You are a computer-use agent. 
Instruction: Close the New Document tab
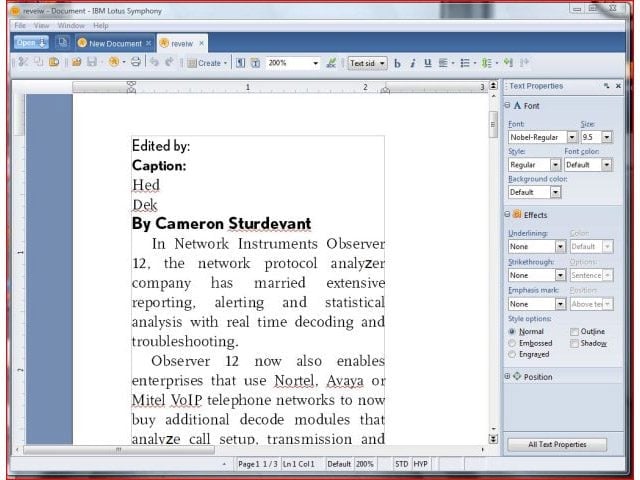coord(149,43)
